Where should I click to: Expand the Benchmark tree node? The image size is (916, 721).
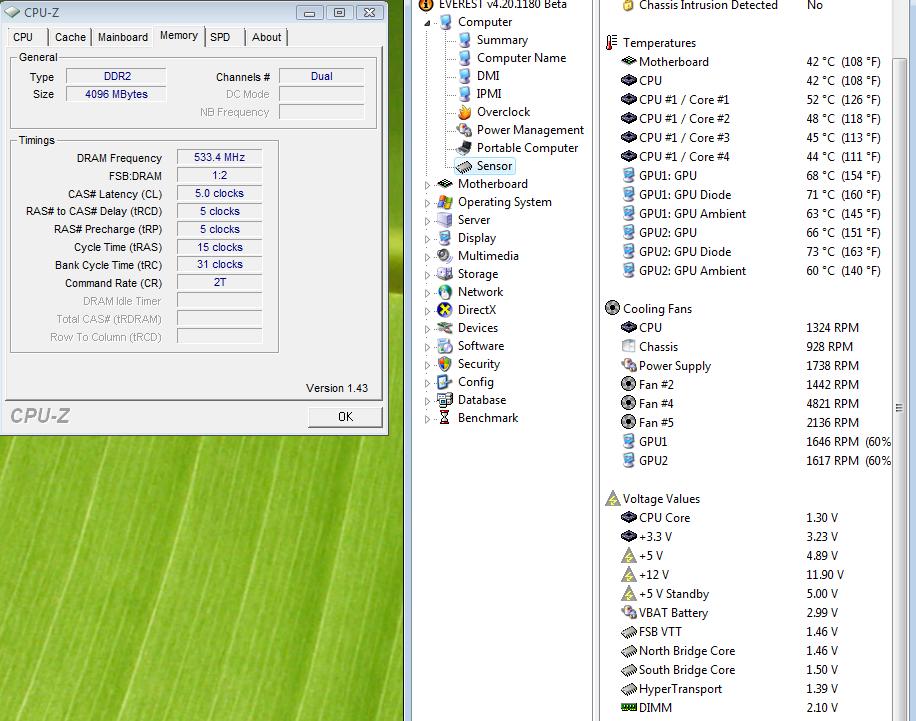428,419
